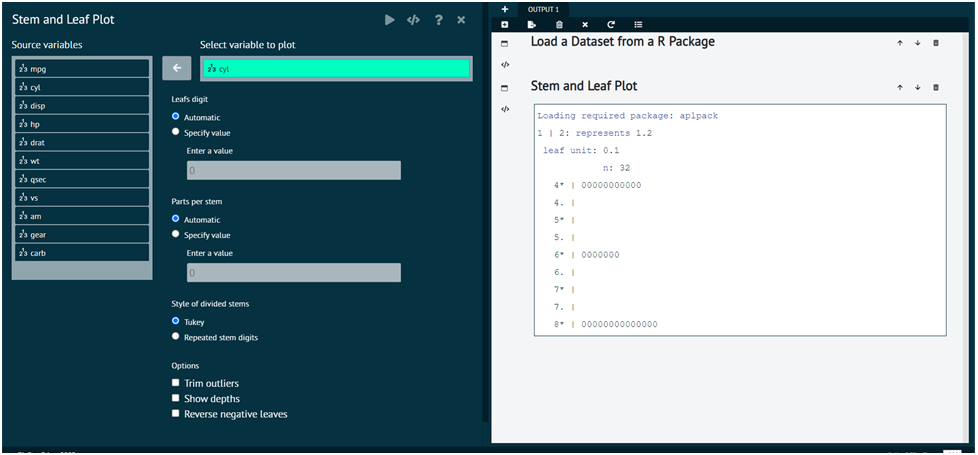This screenshot has width=978, height=455.
Task: Select cyl in the source variables list
Action: coord(82,87)
